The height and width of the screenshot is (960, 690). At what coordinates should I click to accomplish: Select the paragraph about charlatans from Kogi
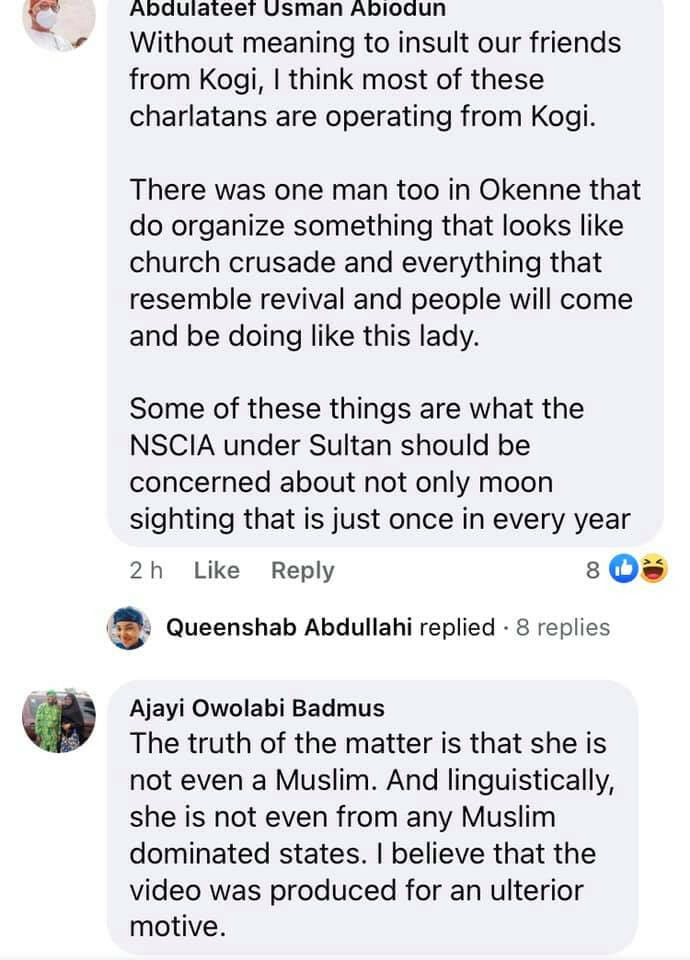(x=375, y=79)
